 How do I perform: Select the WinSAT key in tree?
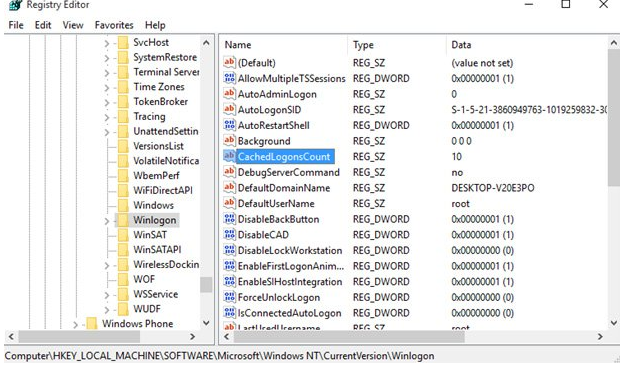click(150, 234)
